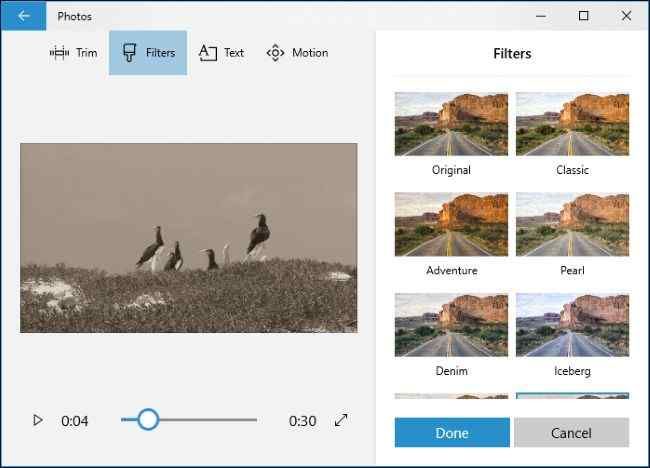Expand video preview to fullscreen
Image resolution: width=650 pixels, height=468 pixels.
(x=341, y=420)
